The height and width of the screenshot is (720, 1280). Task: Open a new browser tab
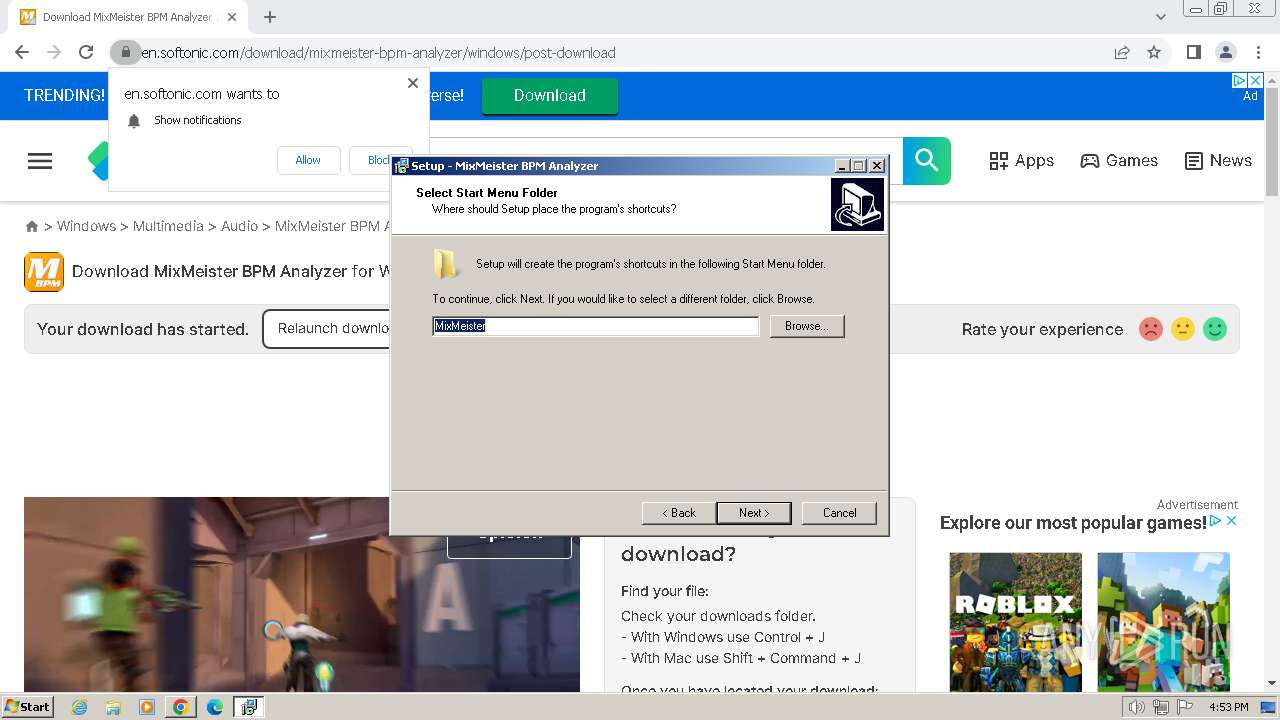coord(270,17)
